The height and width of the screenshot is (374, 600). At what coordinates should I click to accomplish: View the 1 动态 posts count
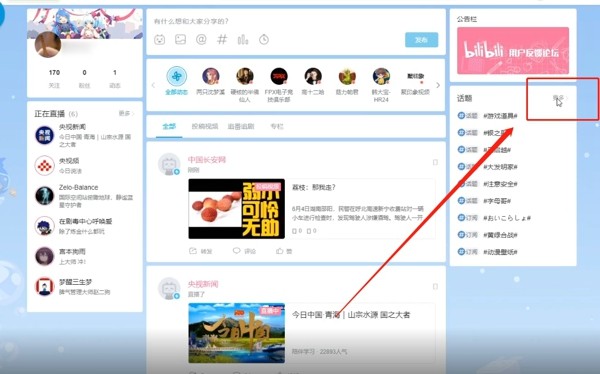pyautogui.click(x=115, y=78)
